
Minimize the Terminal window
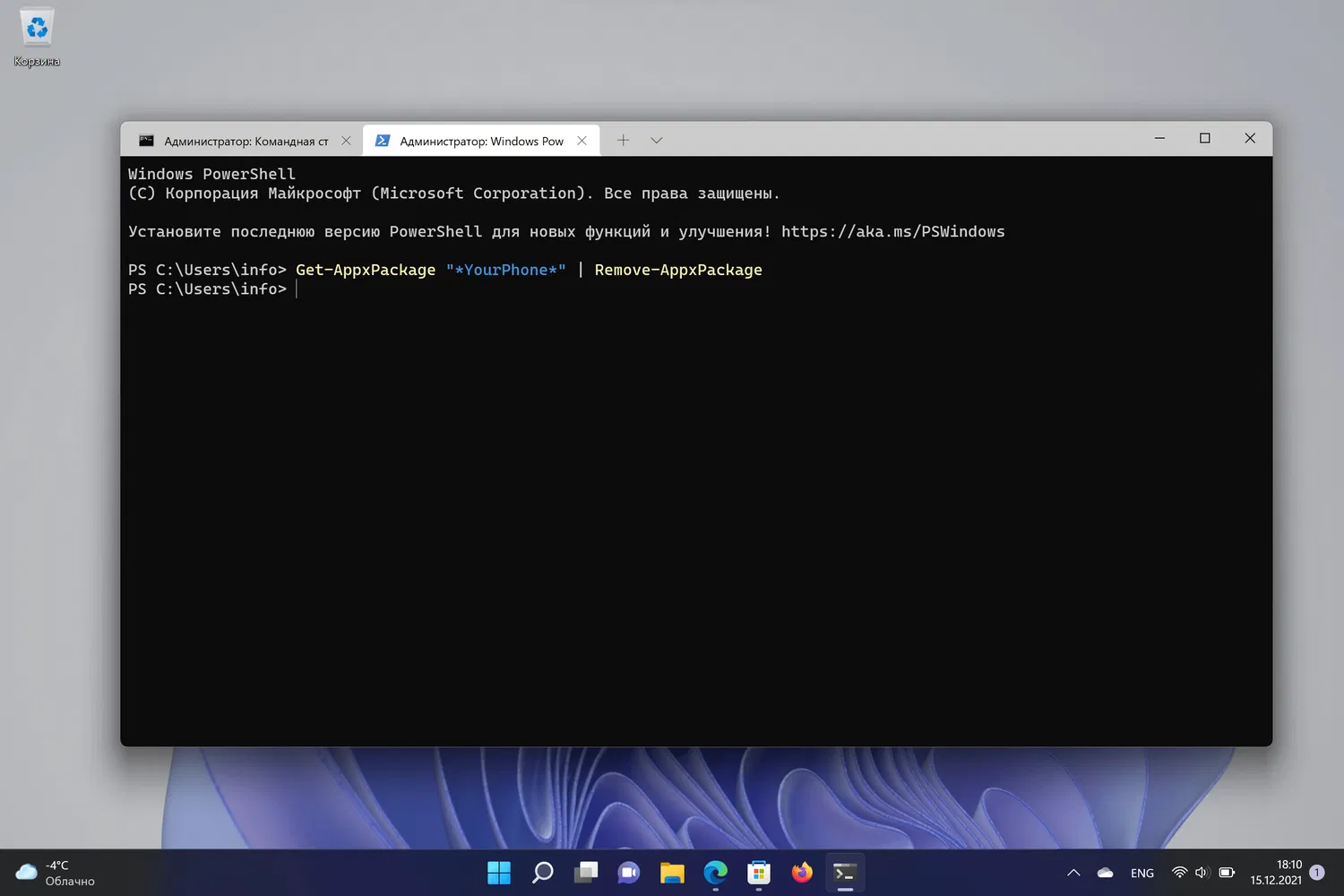tap(1159, 138)
